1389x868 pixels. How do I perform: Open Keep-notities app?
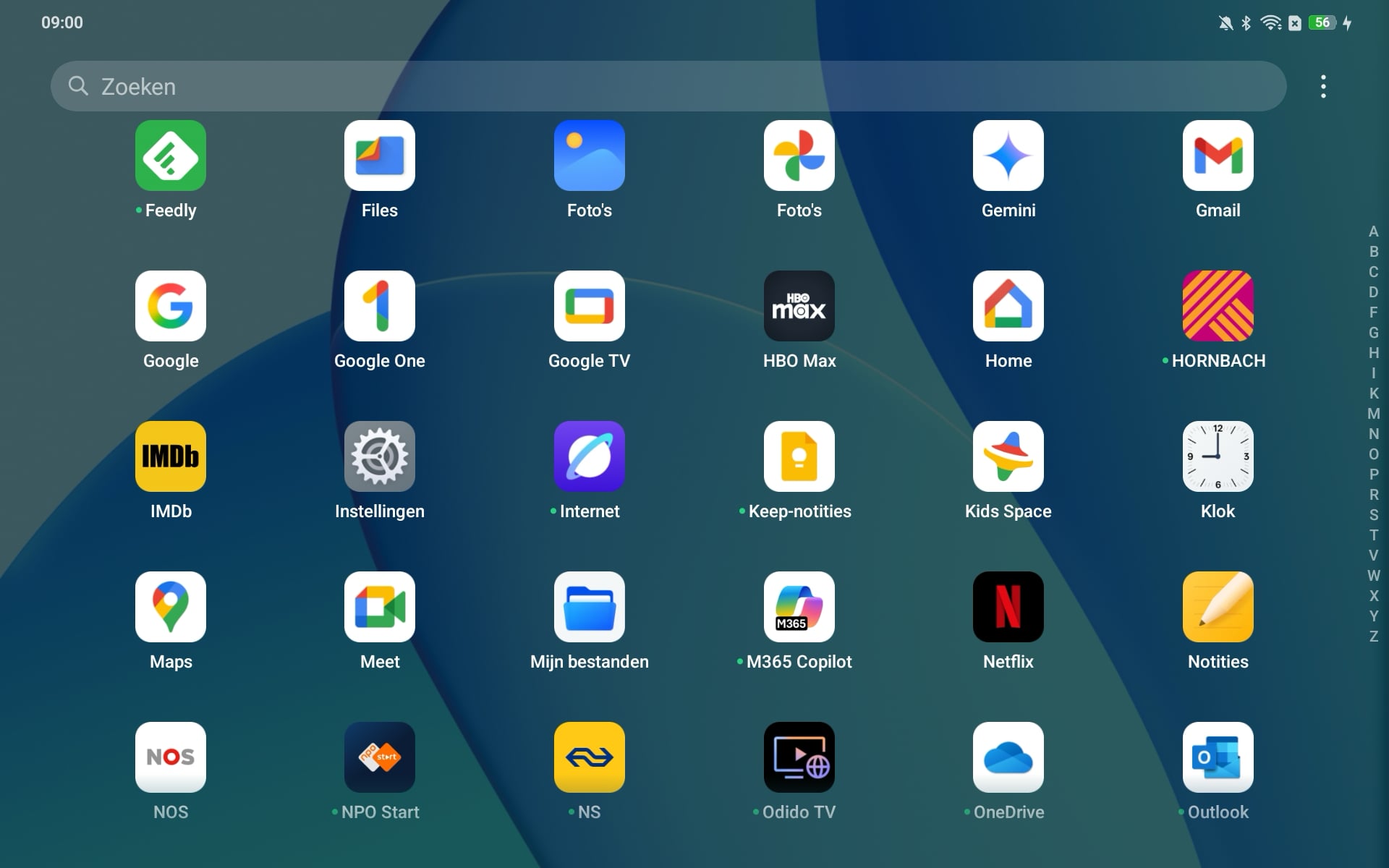click(x=799, y=456)
